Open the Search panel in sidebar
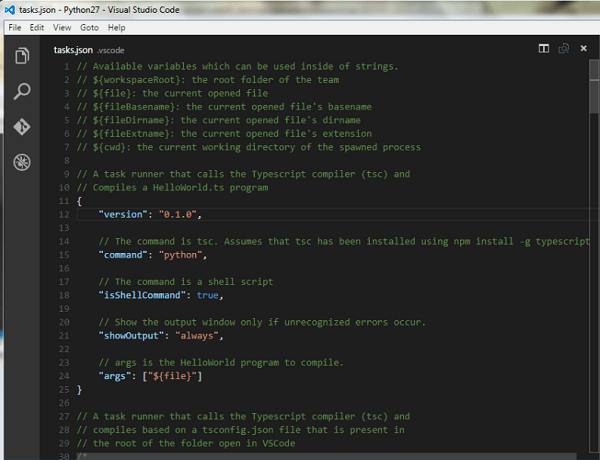The image size is (600, 460). 21,93
